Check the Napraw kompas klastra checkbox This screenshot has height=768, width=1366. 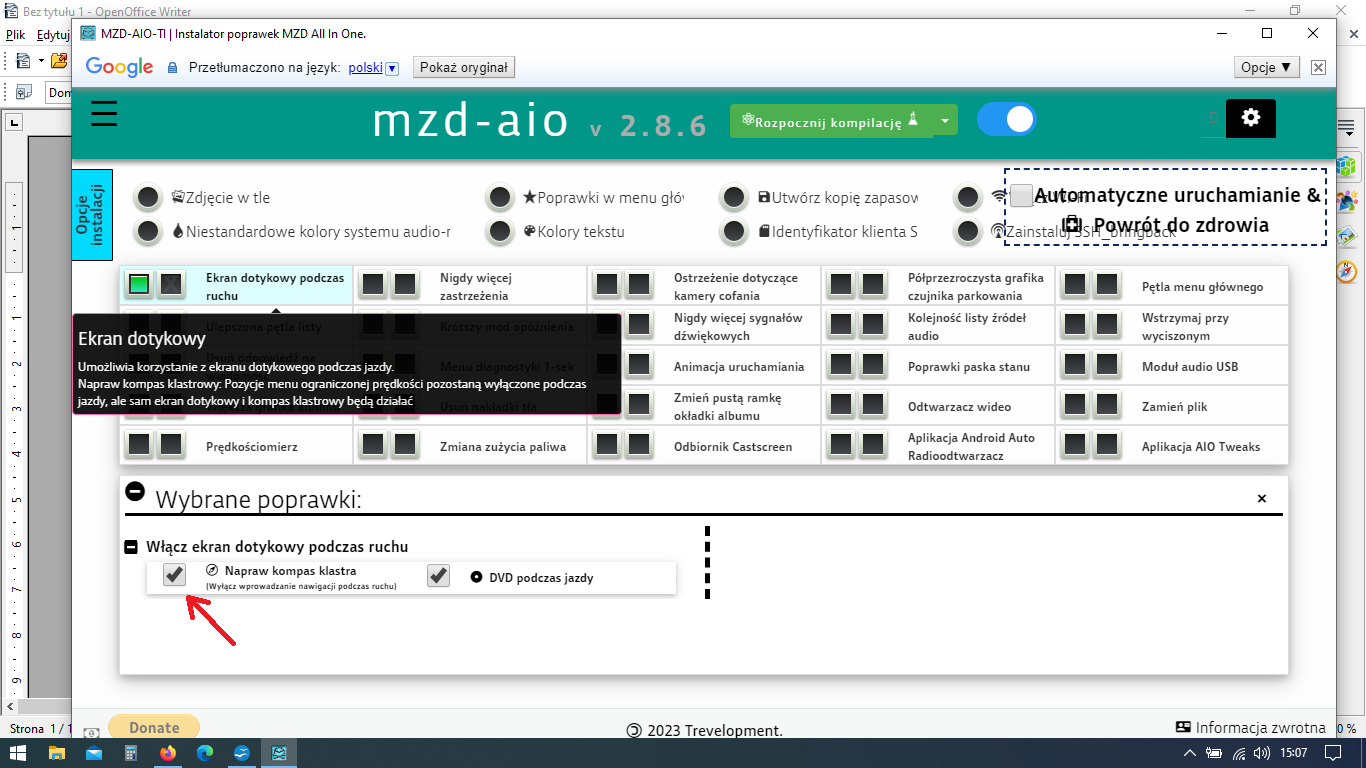coord(174,575)
